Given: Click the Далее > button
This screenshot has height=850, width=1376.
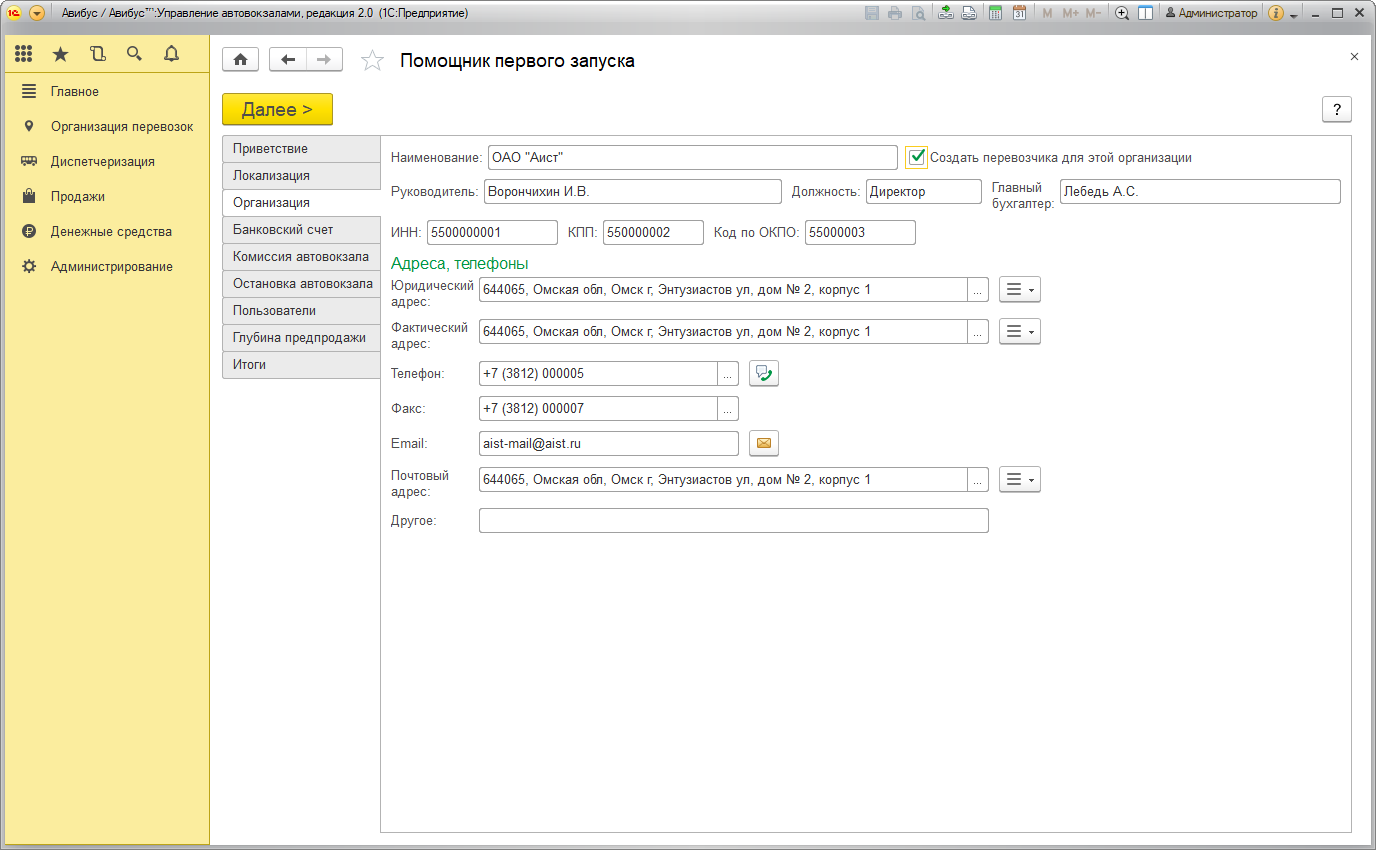Looking at the screenshot, I should [x=277, y=109].
